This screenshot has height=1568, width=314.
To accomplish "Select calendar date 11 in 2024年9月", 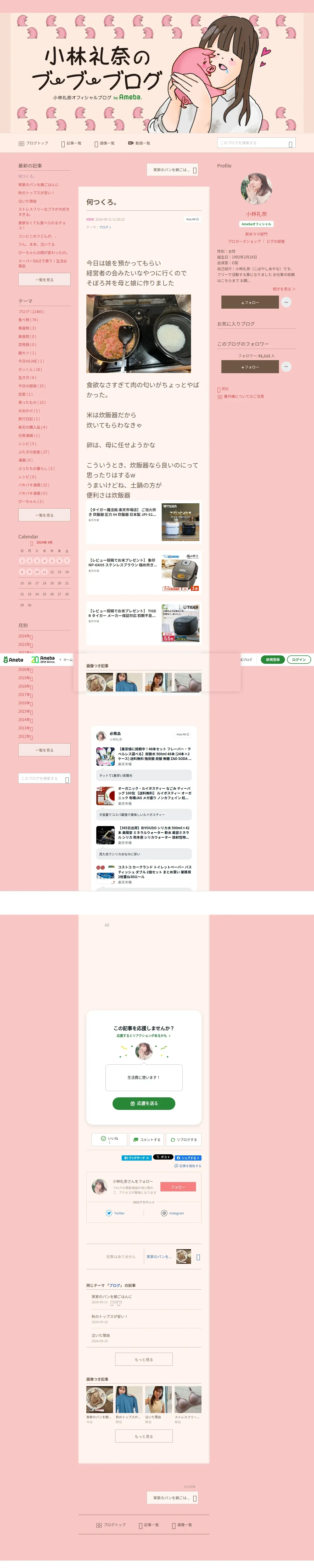I will tap(44, 572).
